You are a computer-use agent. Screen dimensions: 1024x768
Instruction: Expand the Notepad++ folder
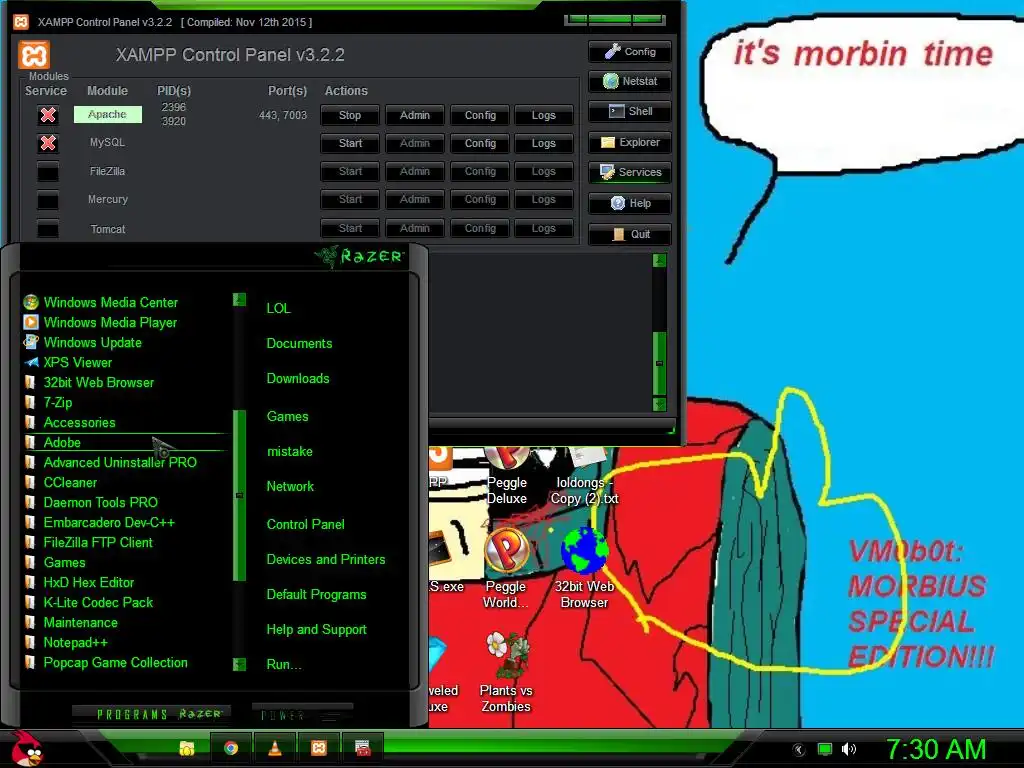click(x=75, y=643)
